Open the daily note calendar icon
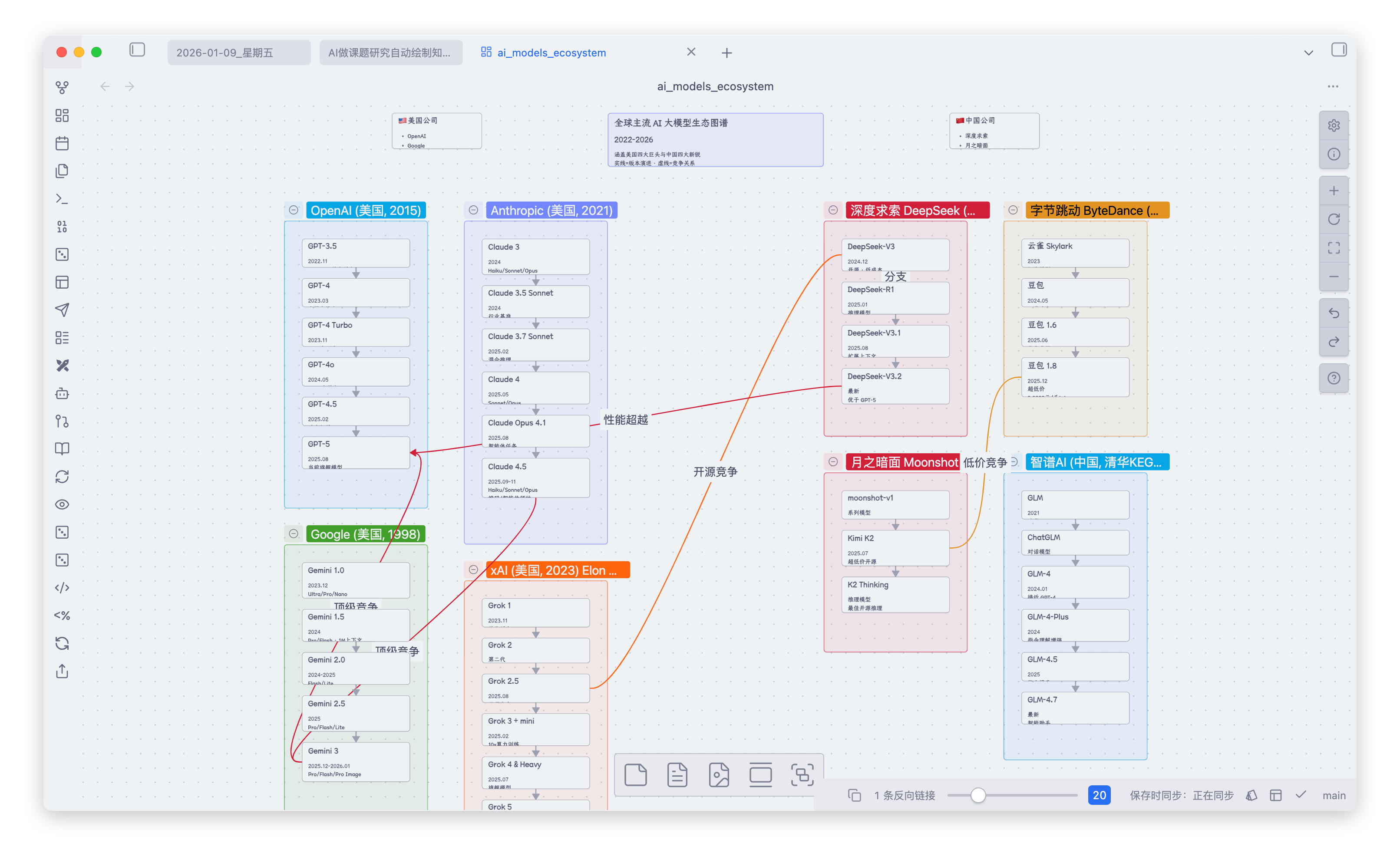This screenshot has width=1400, height=863. pyautogui.click(x=62, y=143)
